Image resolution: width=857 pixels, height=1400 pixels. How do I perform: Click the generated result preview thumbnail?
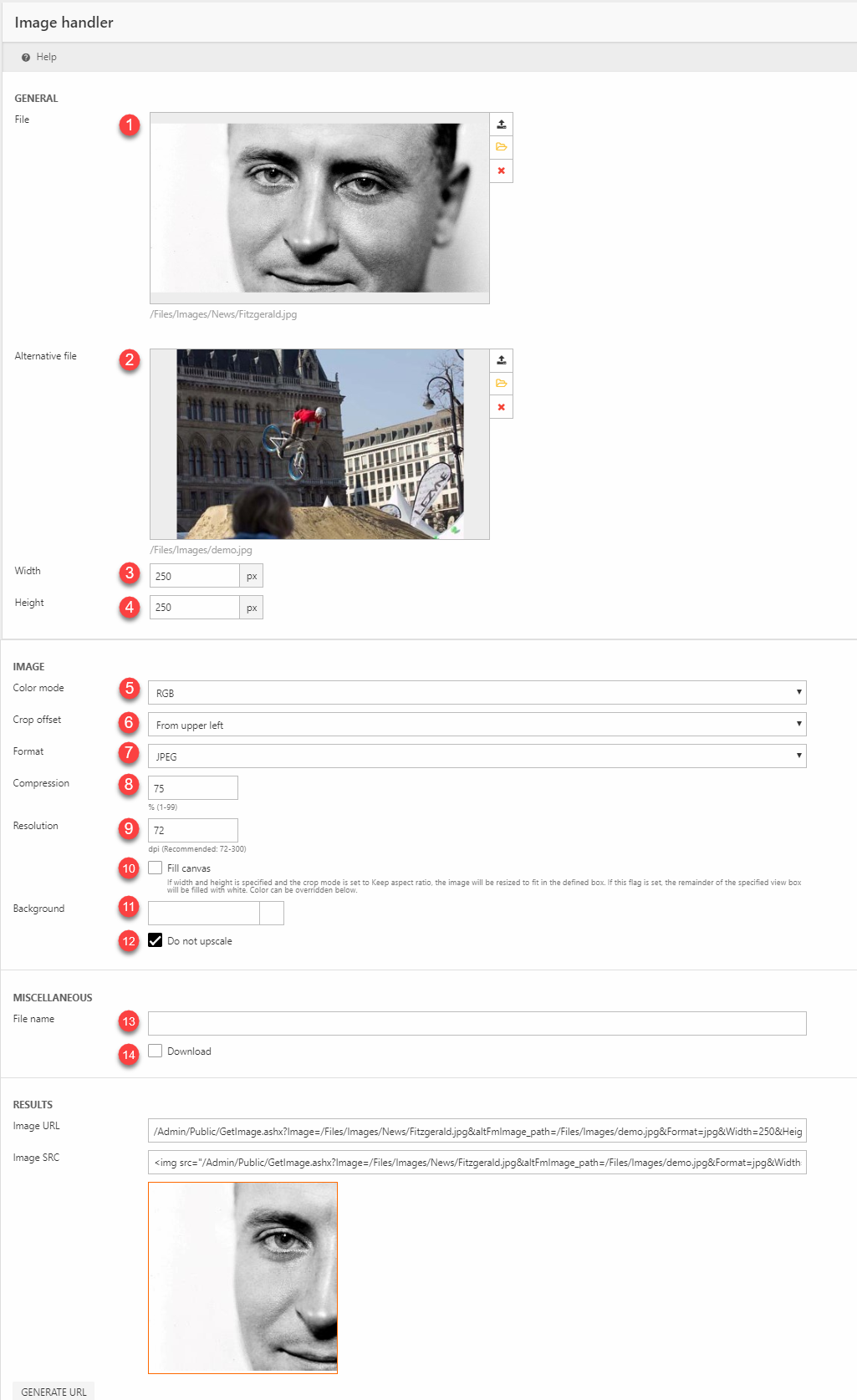[x=242, y=1277]
